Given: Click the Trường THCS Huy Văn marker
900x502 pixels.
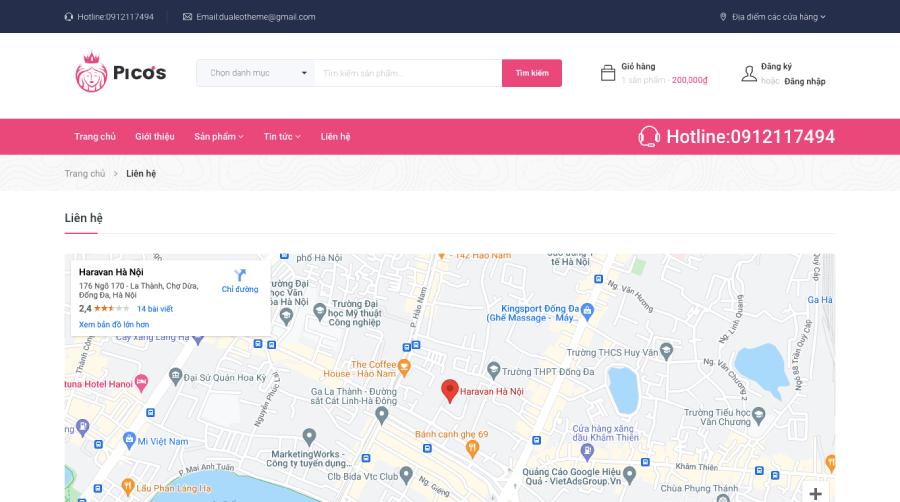Looking at the screenshot, I should pyautogui.click(x=666, y=351).
